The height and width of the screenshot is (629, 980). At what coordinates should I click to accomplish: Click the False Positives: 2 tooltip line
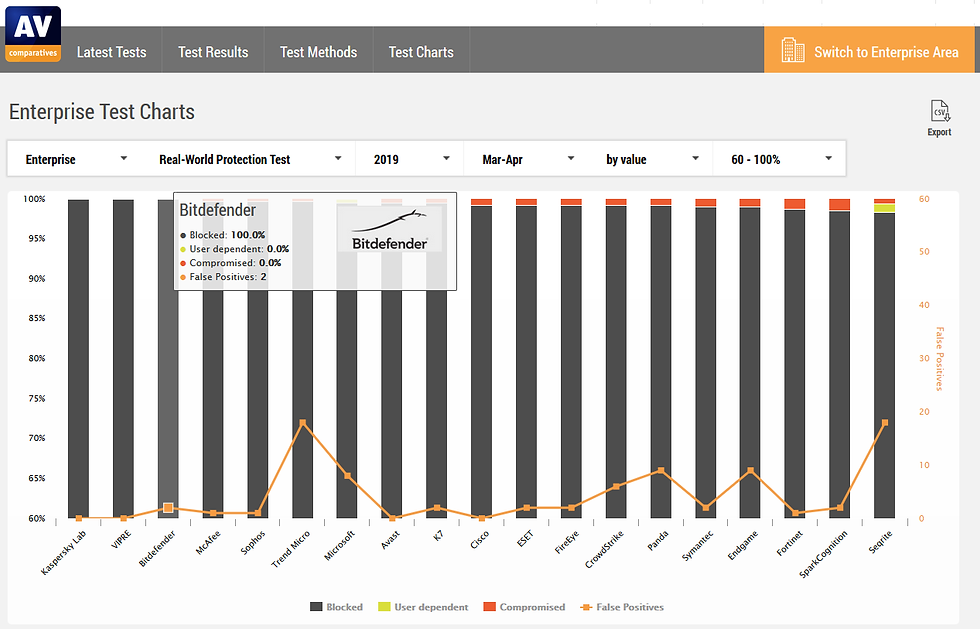point(224,276)
